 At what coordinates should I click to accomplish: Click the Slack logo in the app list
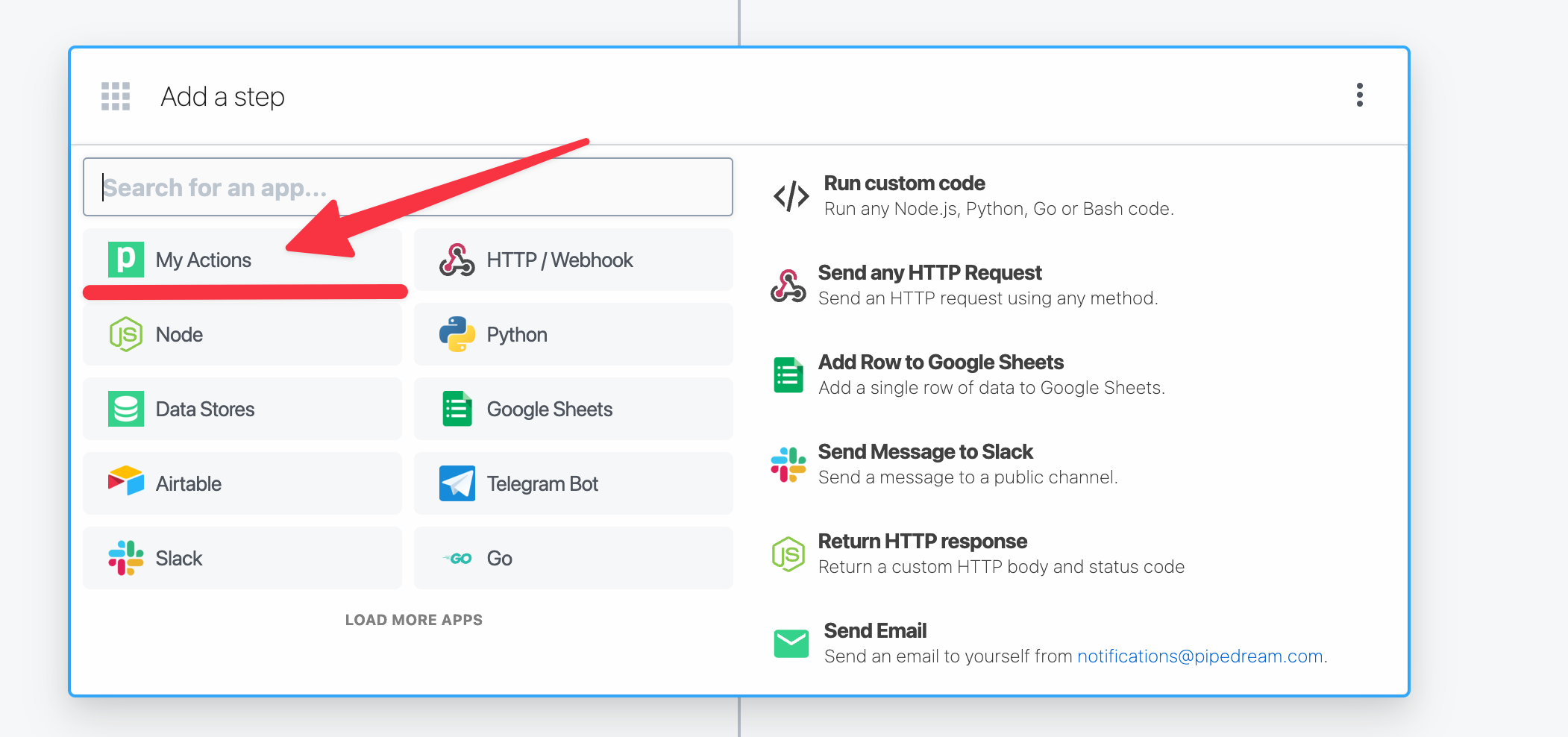[126, 558]
